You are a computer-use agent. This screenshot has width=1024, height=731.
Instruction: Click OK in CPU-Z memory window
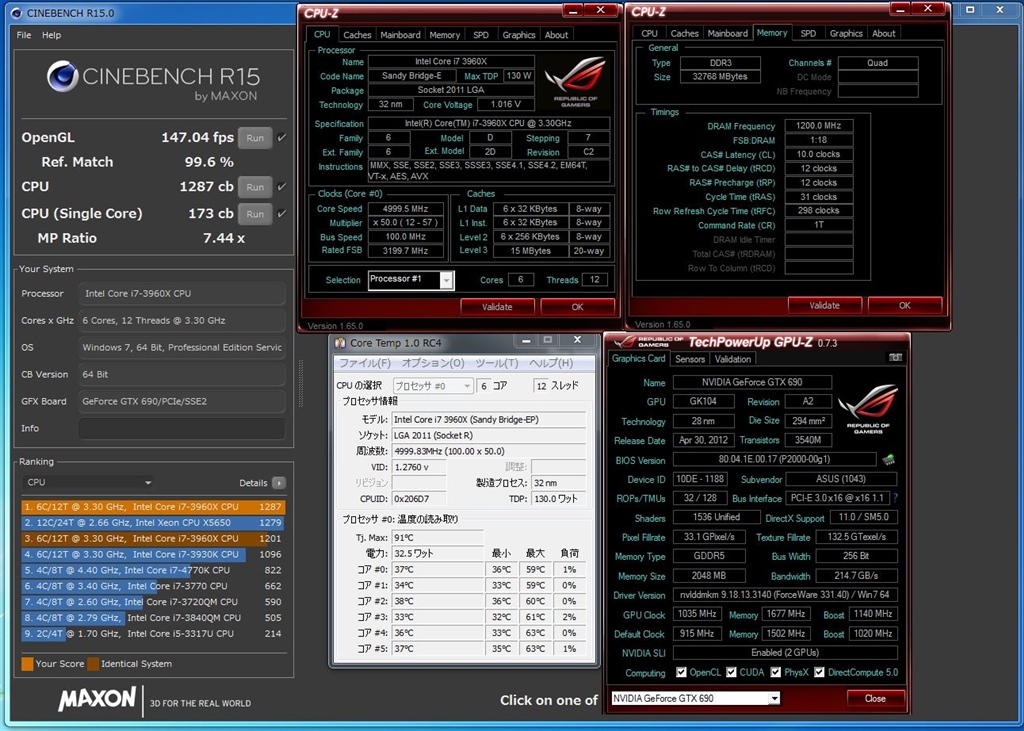pos(904,305)
